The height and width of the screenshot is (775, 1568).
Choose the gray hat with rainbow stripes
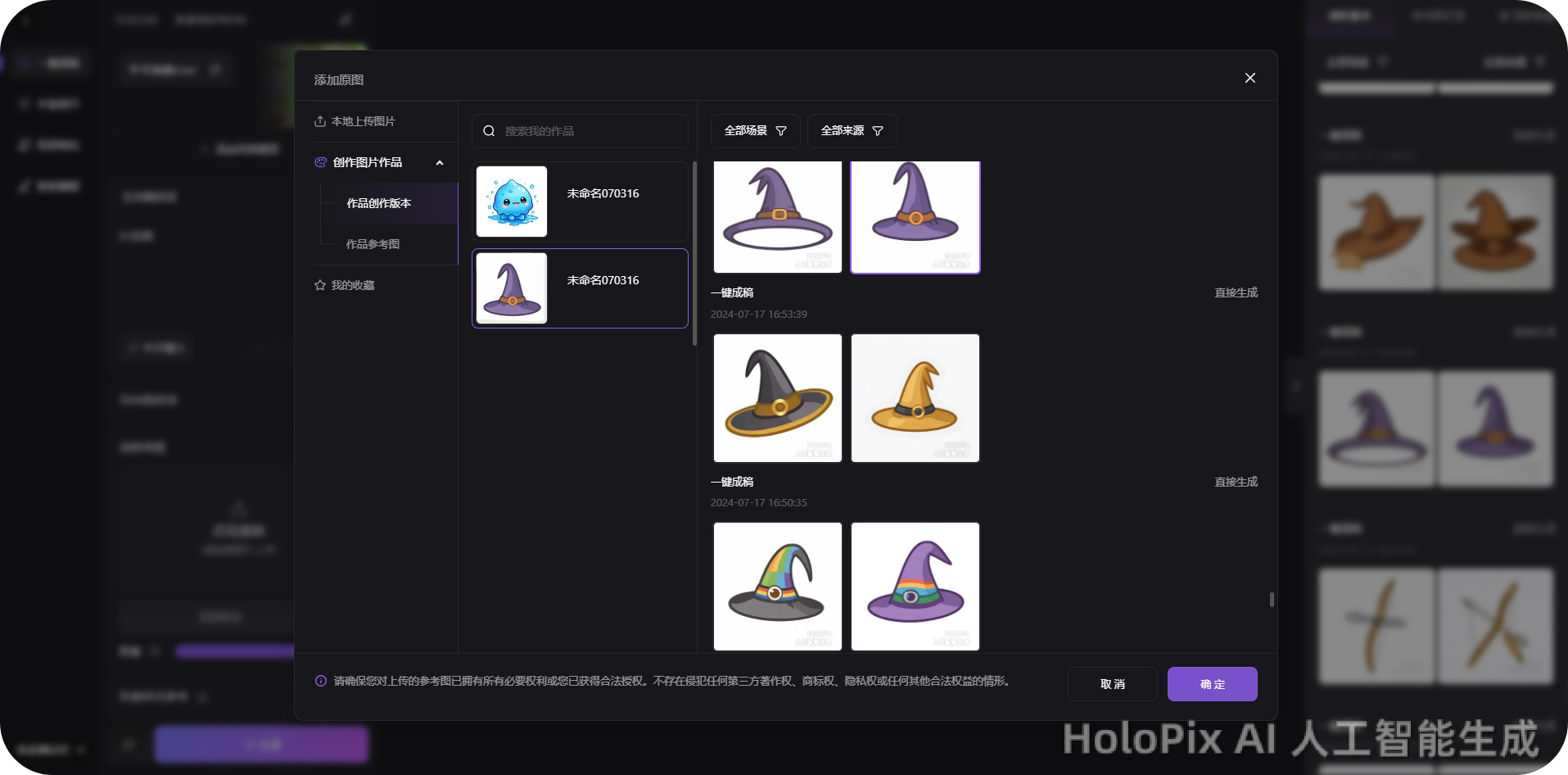click(778, 587)
